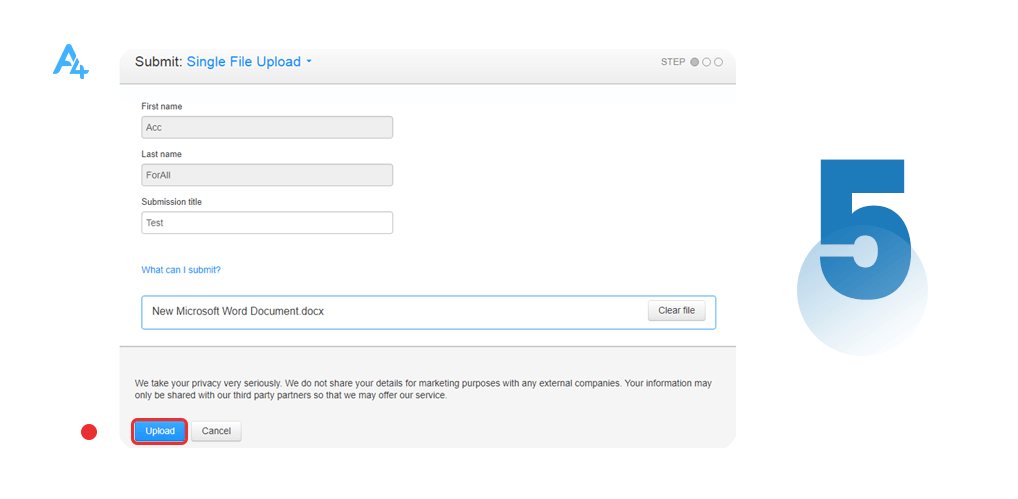Click the Cancel button
Screen dimensions: 1018x499
point(216,432)
